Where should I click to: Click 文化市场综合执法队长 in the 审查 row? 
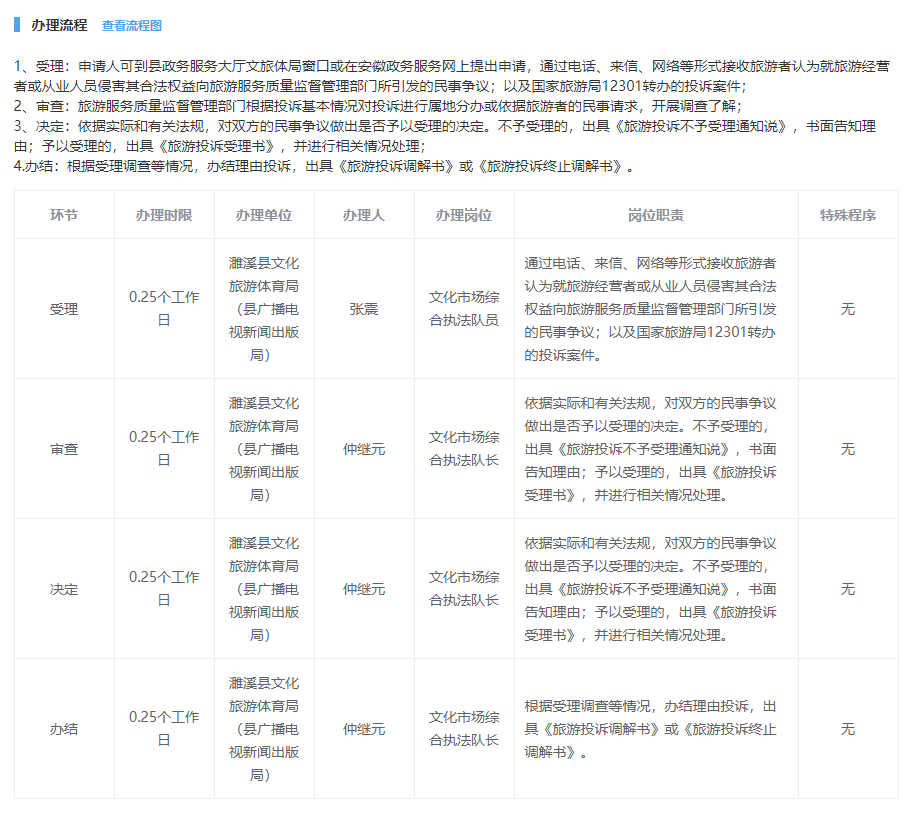(x=464, y=449)
